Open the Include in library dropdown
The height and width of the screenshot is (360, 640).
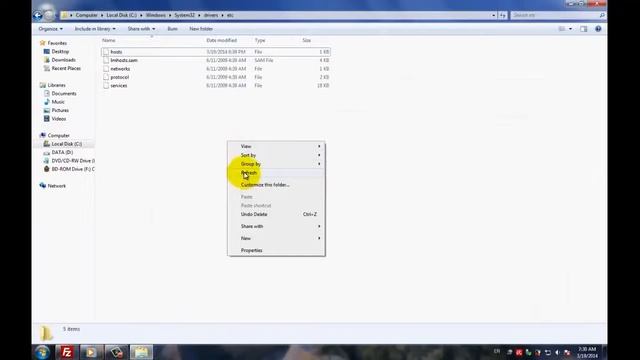[95, 29]
